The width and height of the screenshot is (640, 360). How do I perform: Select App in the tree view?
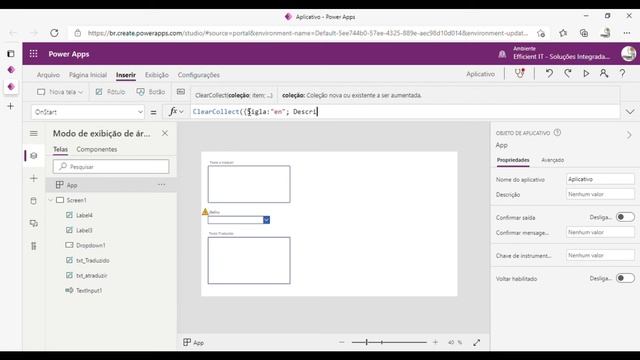[x=111, y=185]
